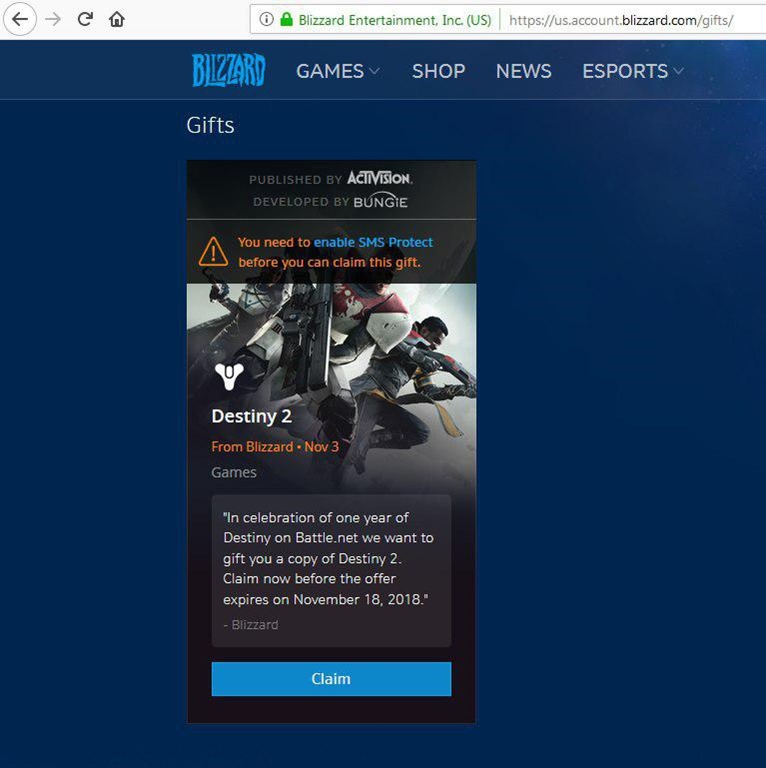Open the NEWS navigation item
Screen dimensions: 766x768
pos(523,71)
